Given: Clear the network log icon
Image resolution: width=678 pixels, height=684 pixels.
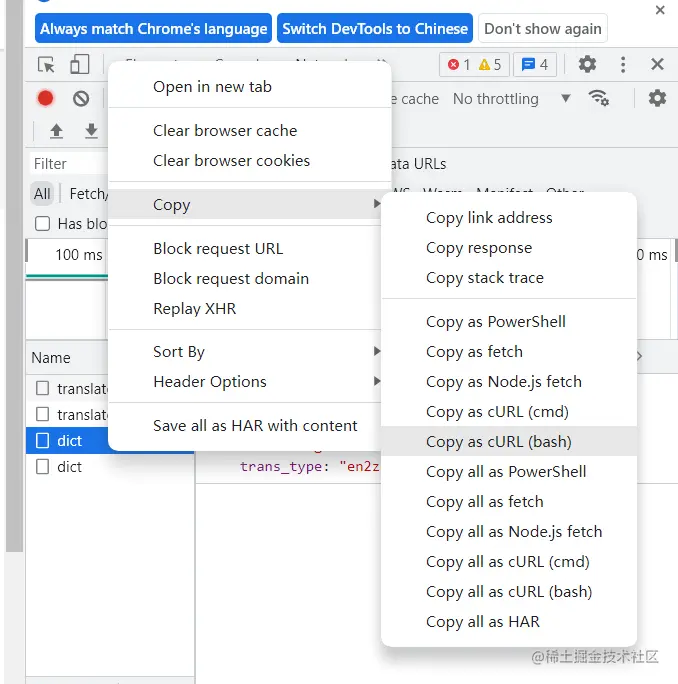Looking at the screenshot, I should (x=81, y=99).
